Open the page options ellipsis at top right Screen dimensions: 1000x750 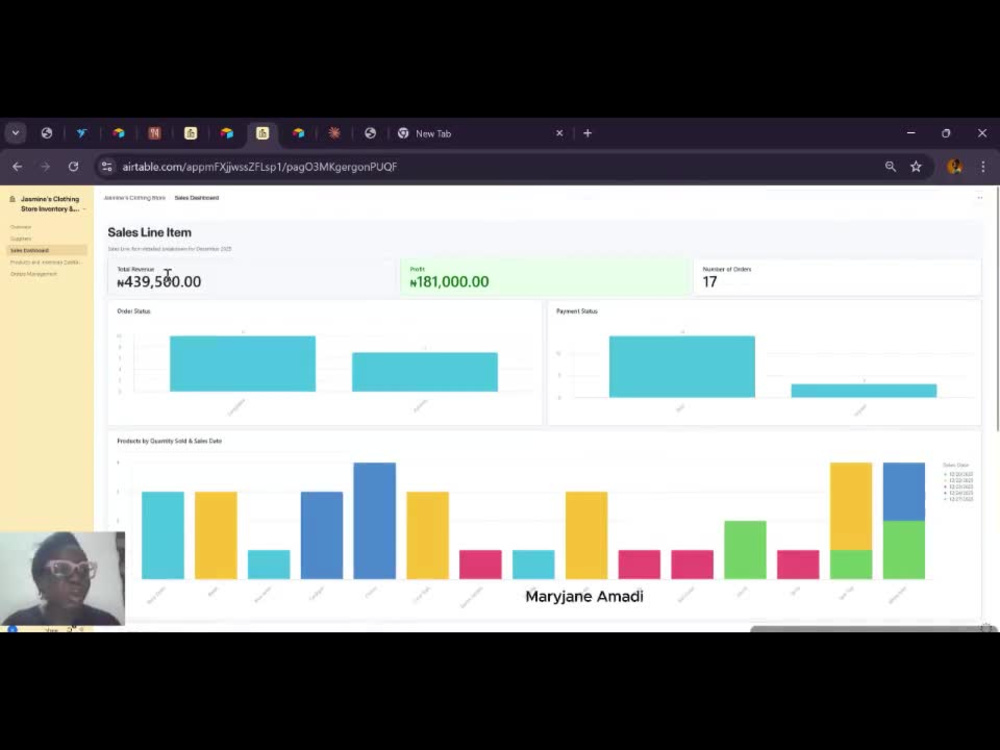pyautogui.click(x=980, y=198)
